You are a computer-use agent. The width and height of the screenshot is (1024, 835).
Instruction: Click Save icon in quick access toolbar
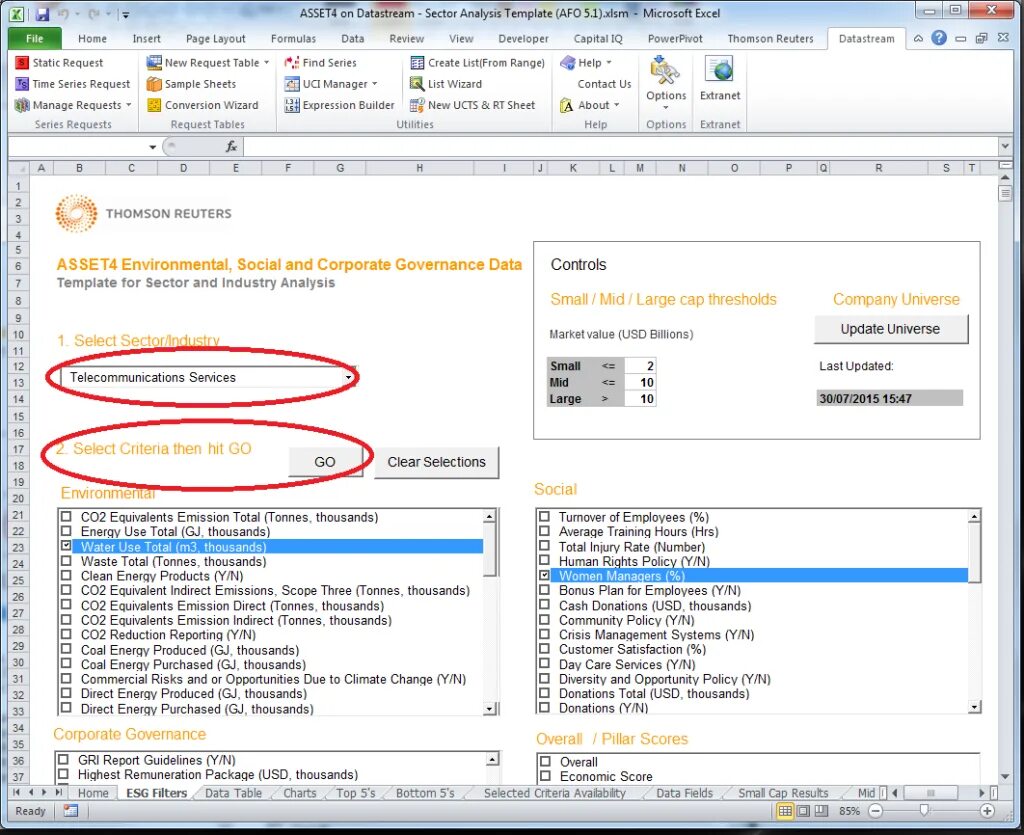[x=42, y=13]
